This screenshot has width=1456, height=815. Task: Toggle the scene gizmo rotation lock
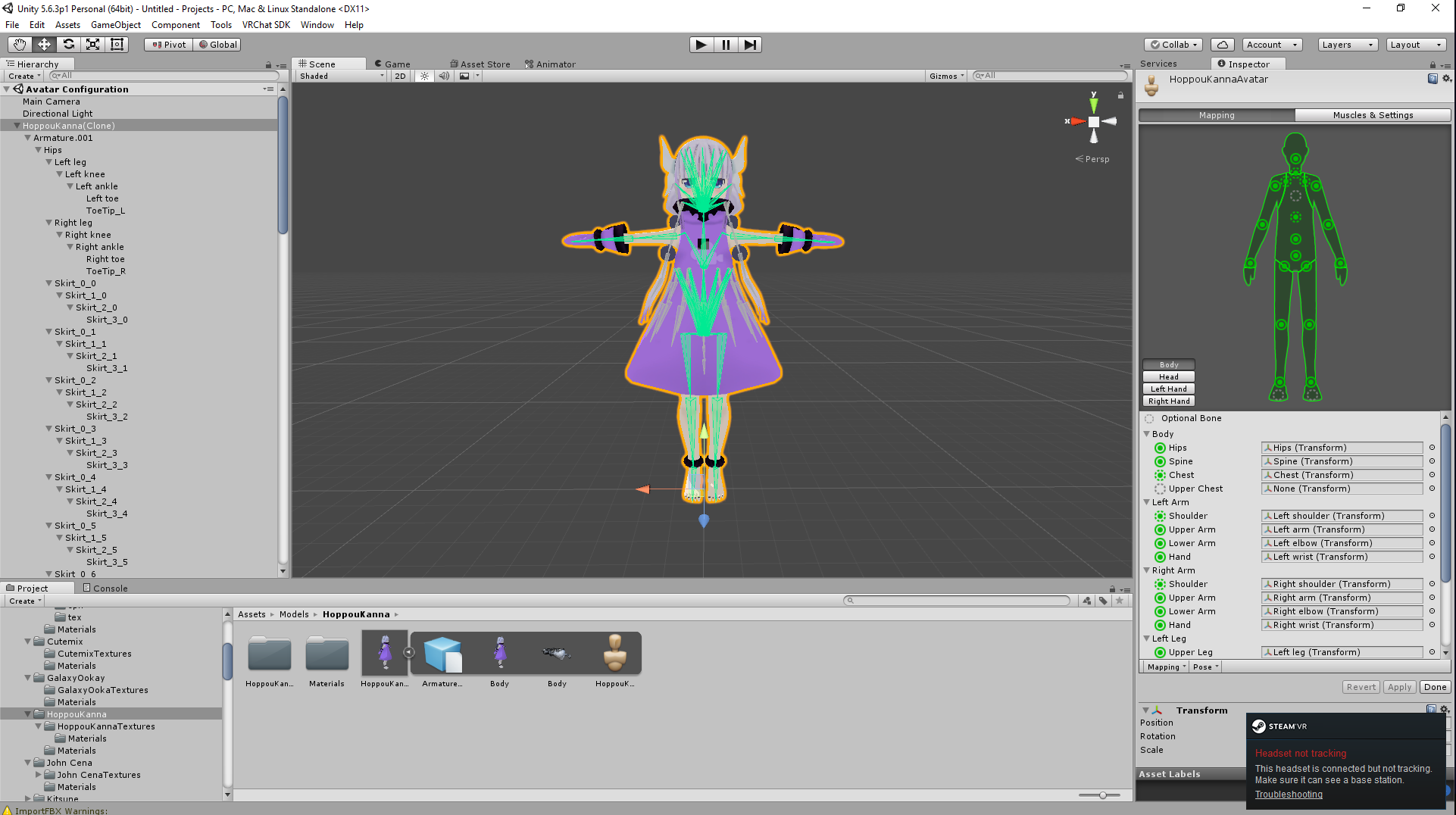point(1120,95)
